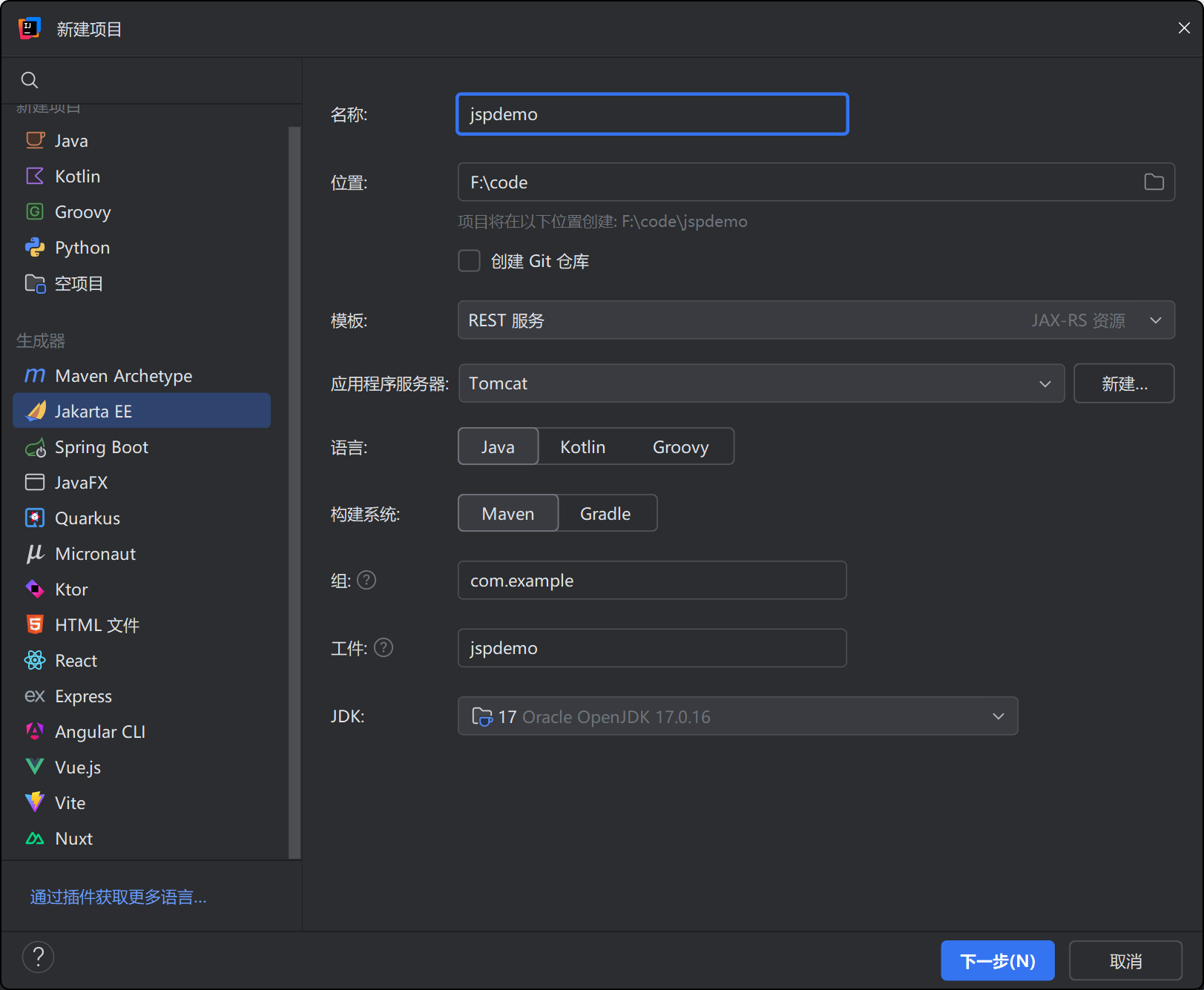Image resolution: width=1204 pixels, height=990 pixels.
Task: Pick Groovy generator icon
Action: pyautogui.click(x=35, y=211)
